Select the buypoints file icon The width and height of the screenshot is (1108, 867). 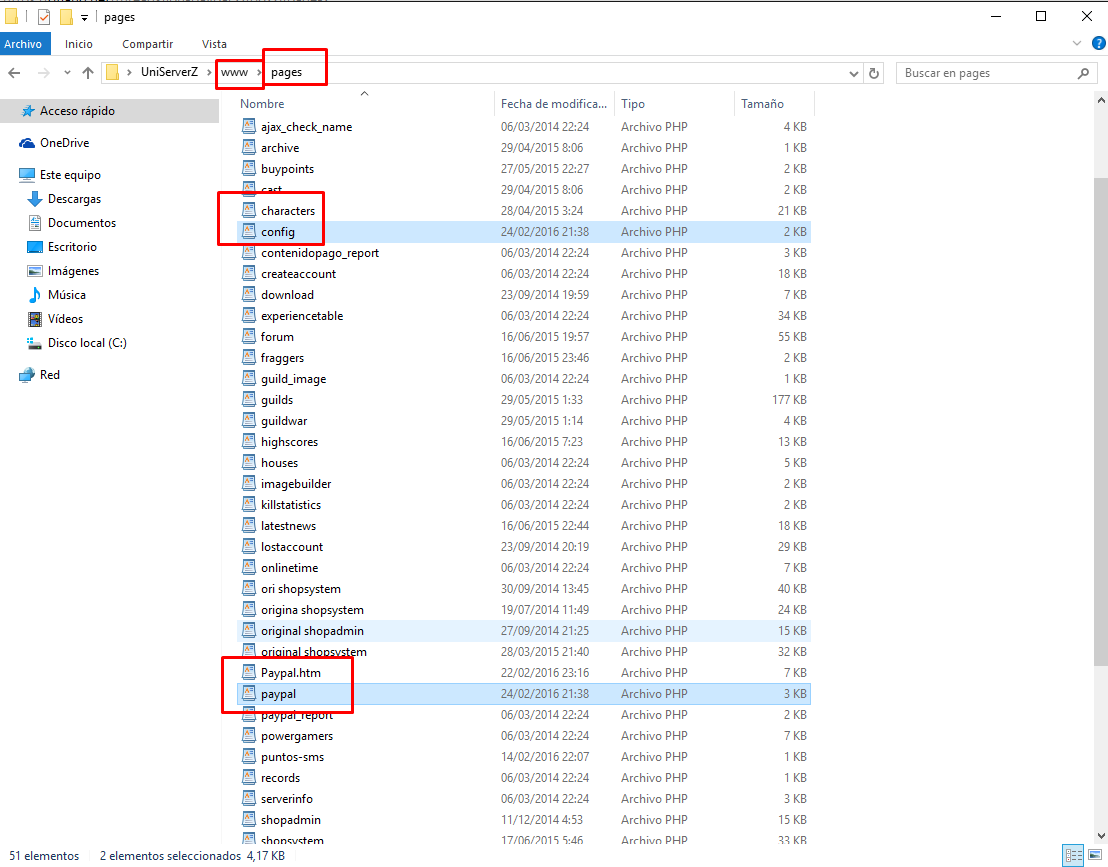tap(249, 168)
